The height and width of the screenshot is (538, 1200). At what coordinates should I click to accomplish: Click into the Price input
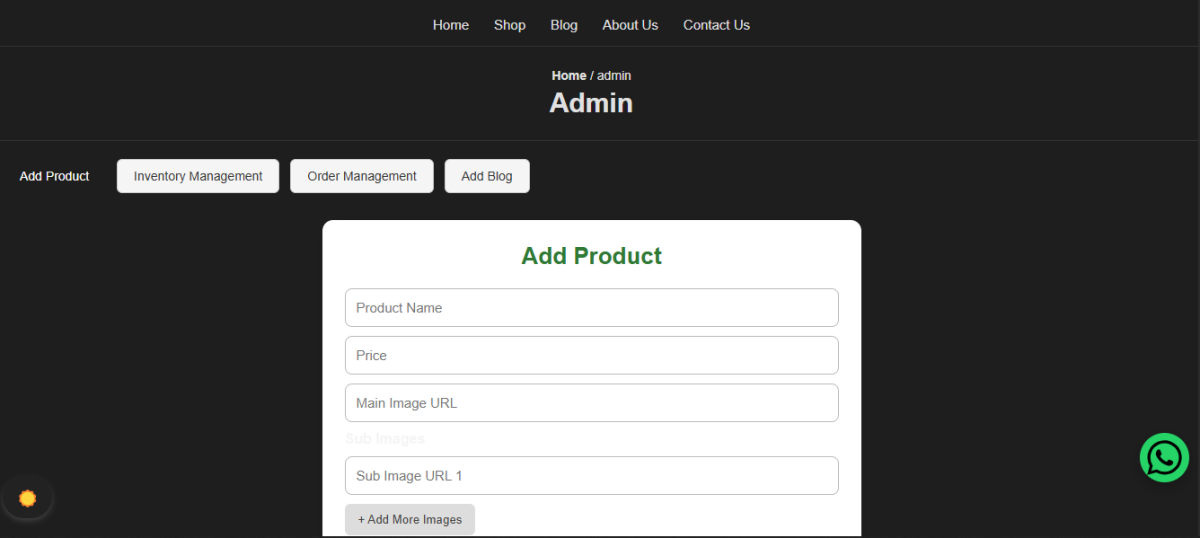(x=591, y=355)
